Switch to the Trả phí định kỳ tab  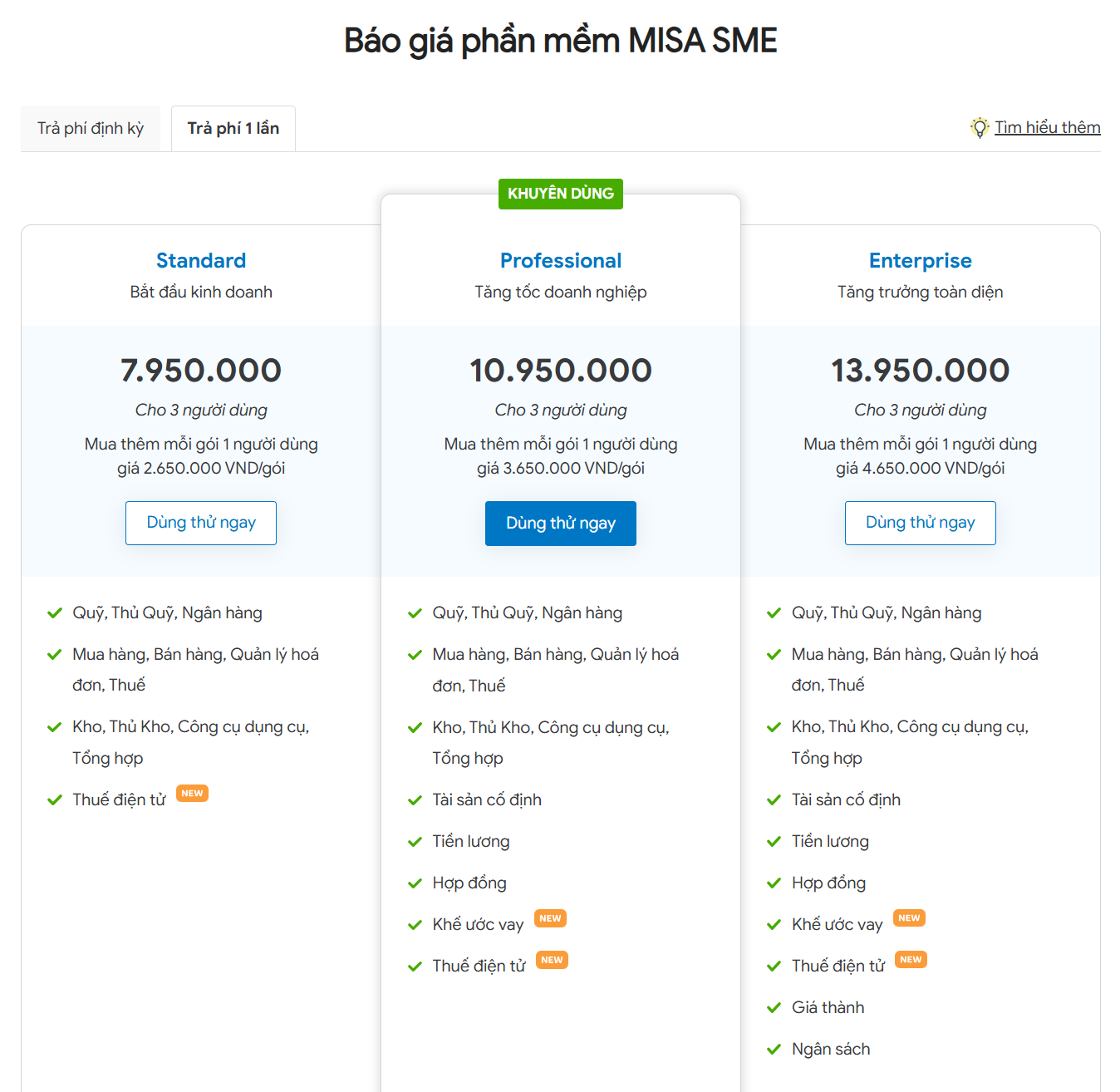pyautogui.click(x=91, y=127)
